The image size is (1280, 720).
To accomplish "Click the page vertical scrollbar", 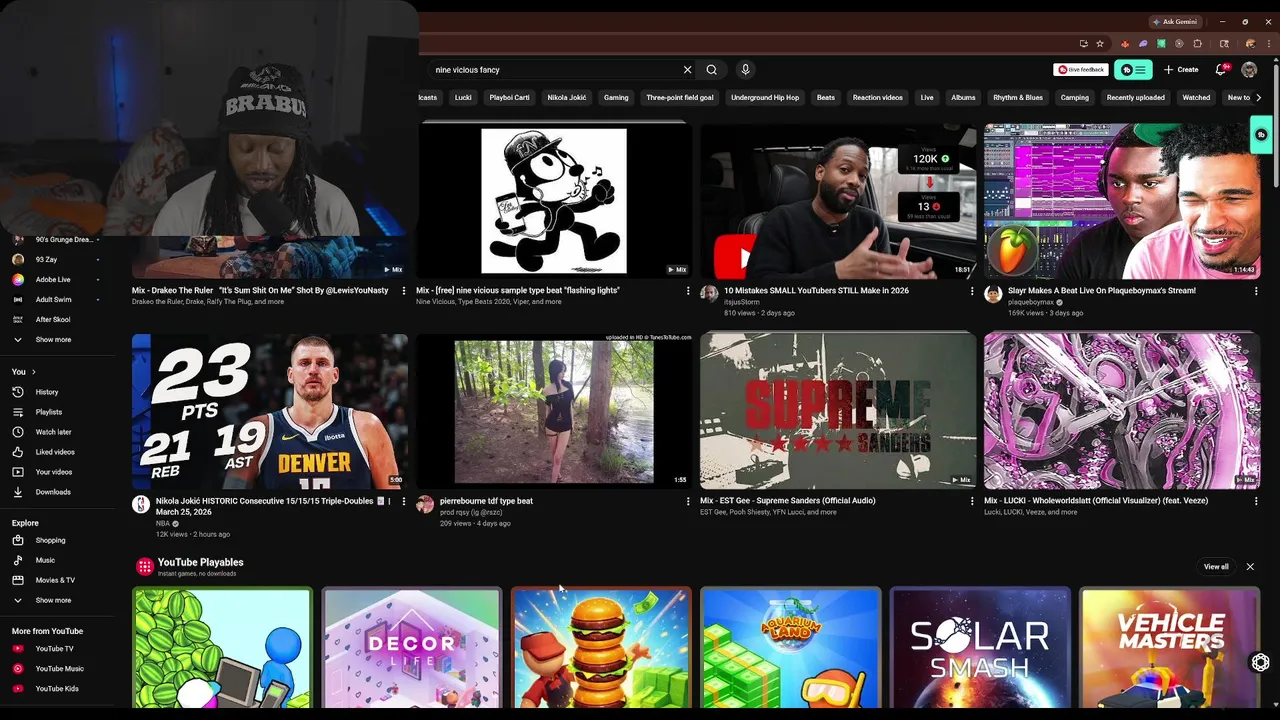I will click(1275, 380).
